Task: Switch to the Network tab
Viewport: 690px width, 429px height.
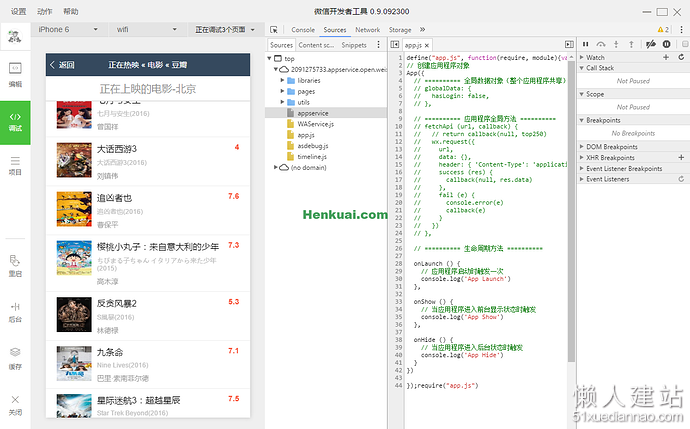Action: click(367, 29)
